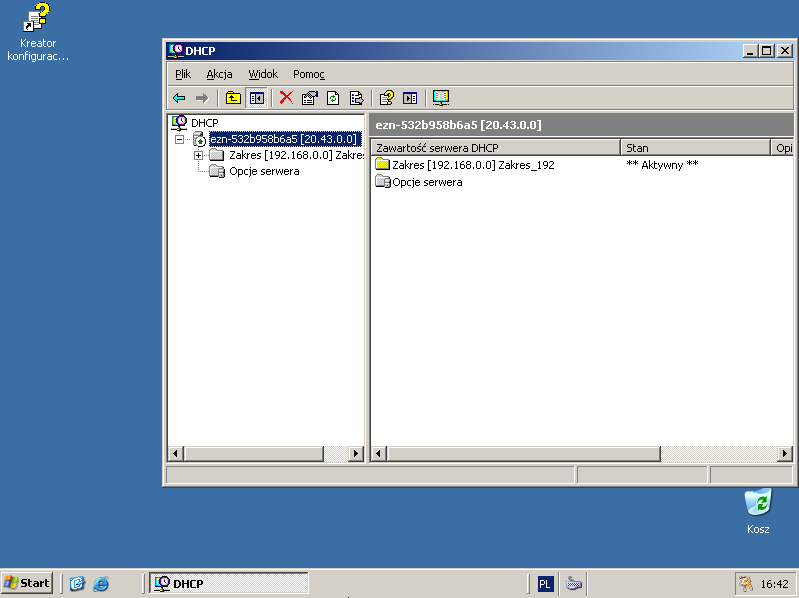Collapse the ezn-532b958b6a5 server node
The width and height of the screenshot is (799, 598).
tap(180, 139)
